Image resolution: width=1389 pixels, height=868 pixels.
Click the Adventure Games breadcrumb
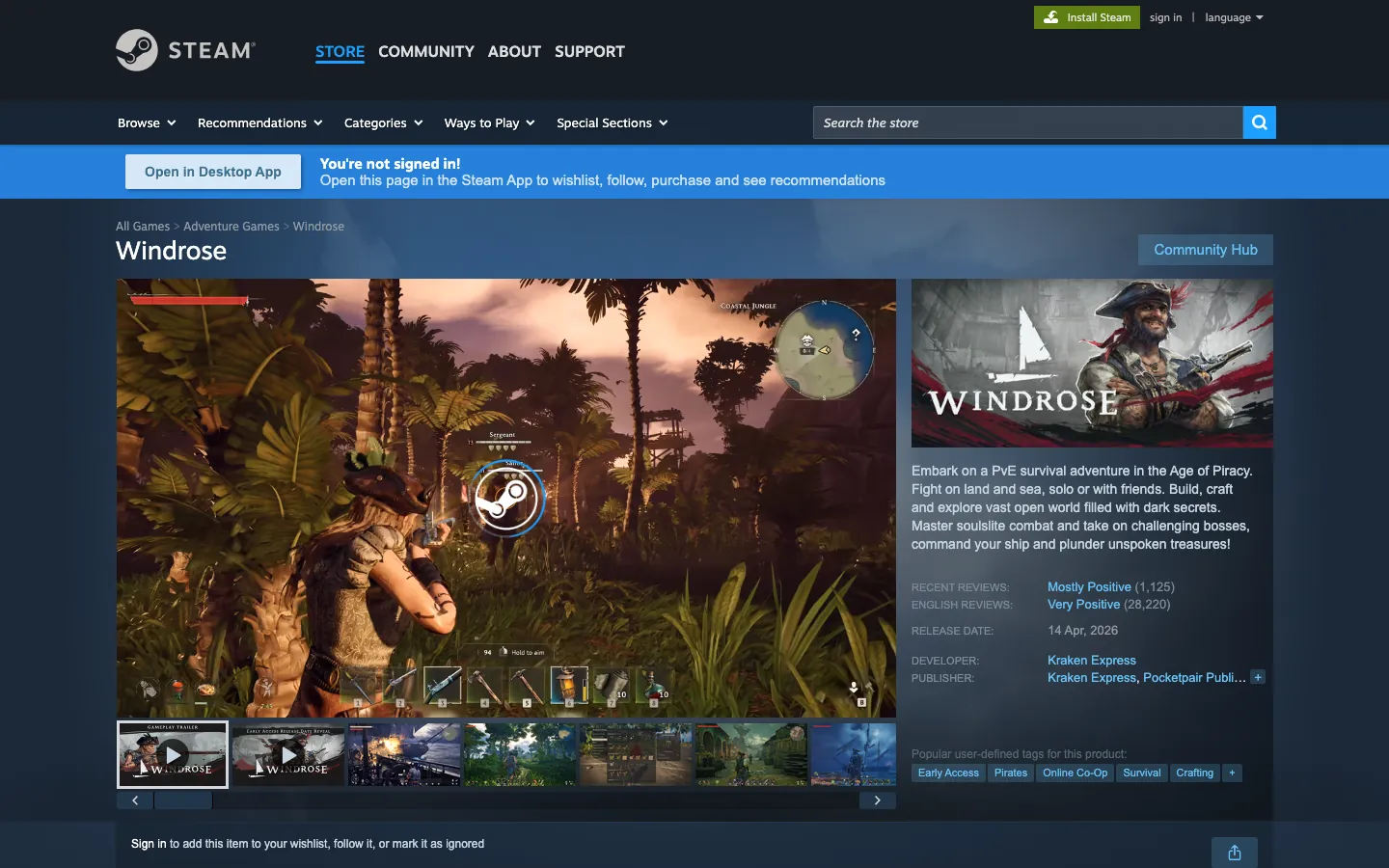point(231,226)
